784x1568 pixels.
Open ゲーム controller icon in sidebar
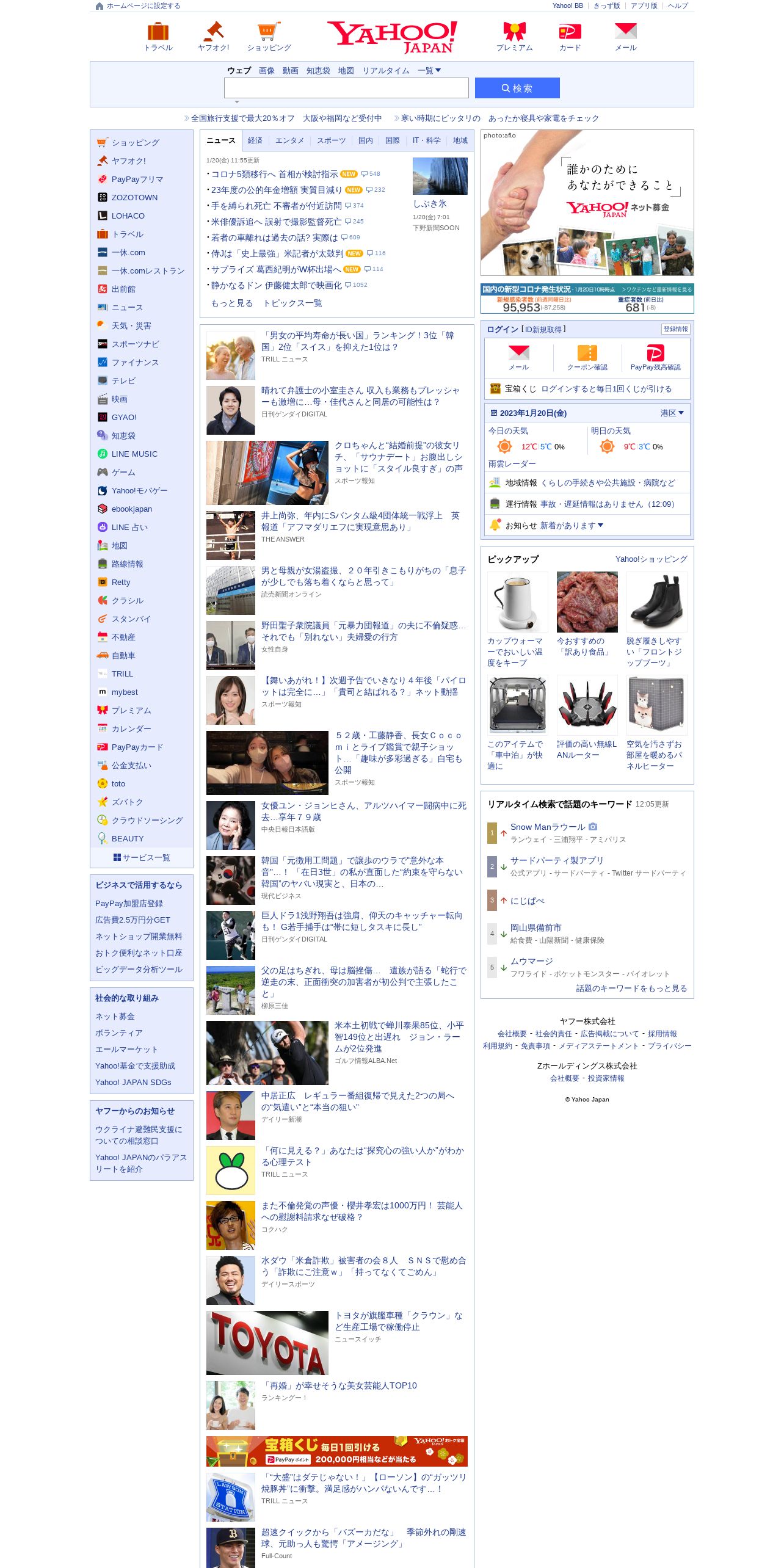[103, 472]
